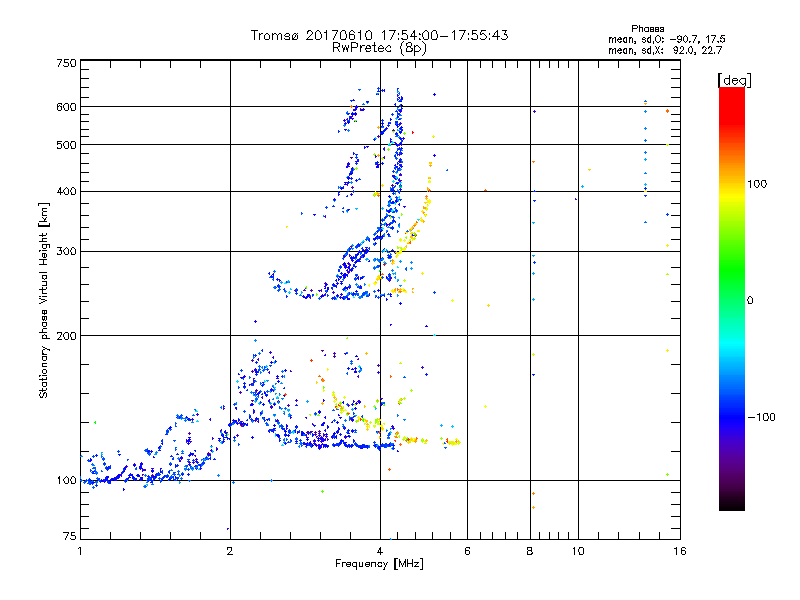Click the black bottom of the colorbar
800x600 pixels.
(732, 505)
